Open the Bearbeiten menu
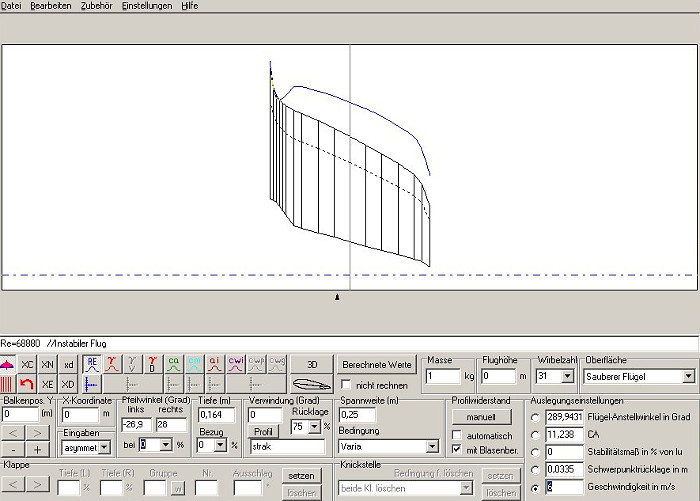 point(50,6)
